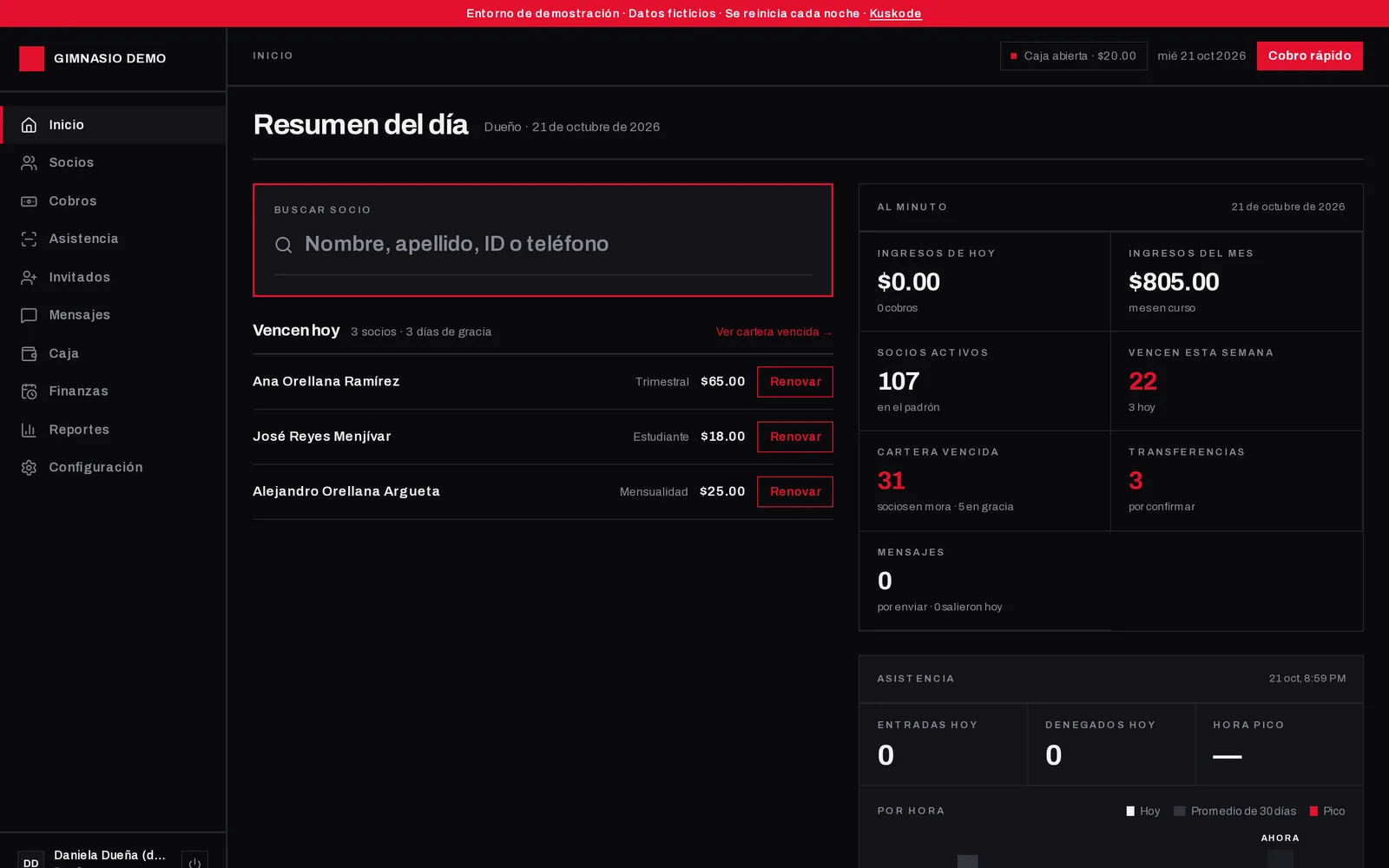Viewport: 1389px width, 868px height.
Task: Select Finanzas from the sidebar
Action: [113, 391]
